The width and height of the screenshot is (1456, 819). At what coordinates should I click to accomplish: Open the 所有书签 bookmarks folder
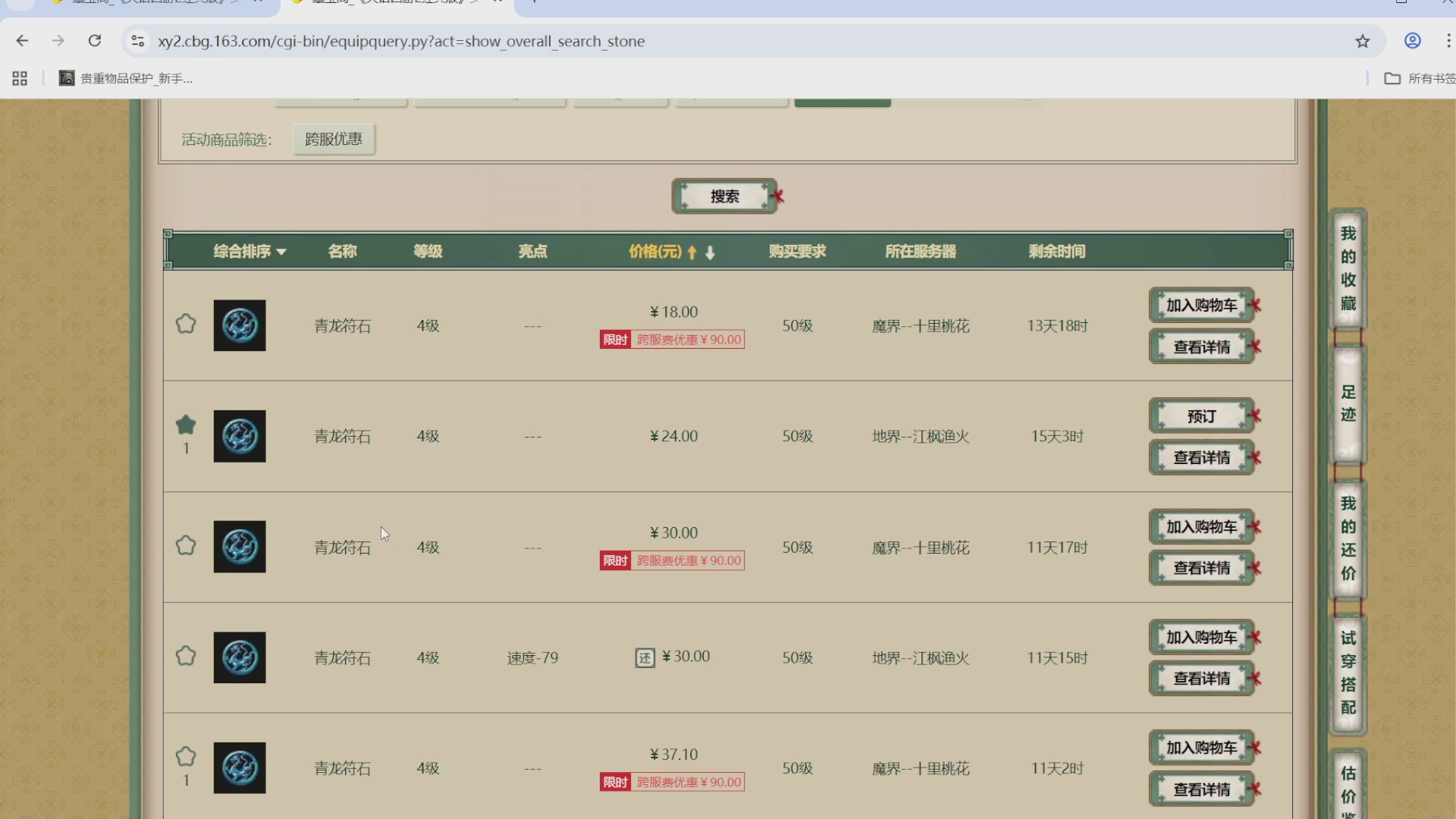[1420, 78]
